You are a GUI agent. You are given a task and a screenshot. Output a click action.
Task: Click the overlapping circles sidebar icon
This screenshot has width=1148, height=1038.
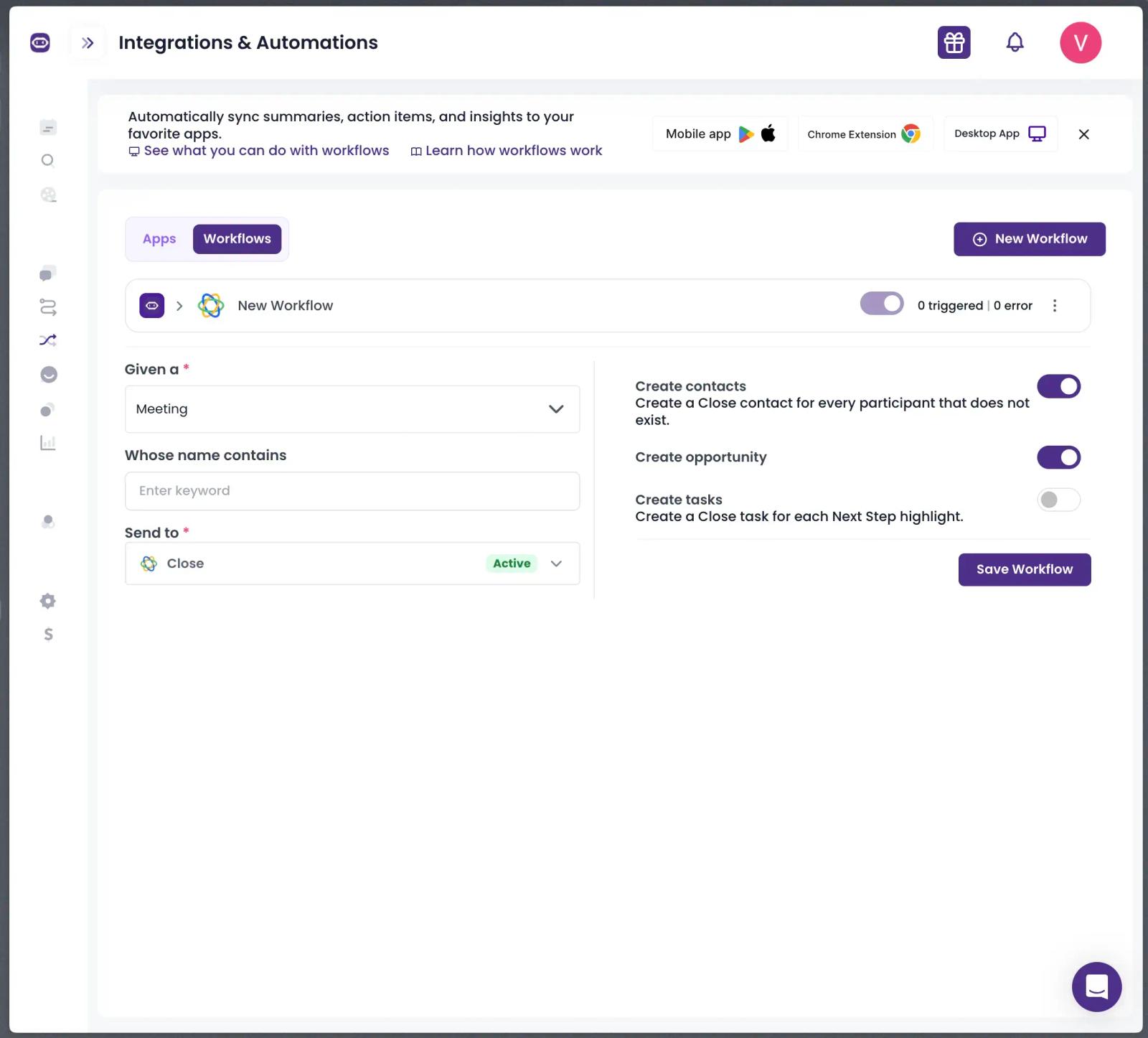(x=47, y=410)
